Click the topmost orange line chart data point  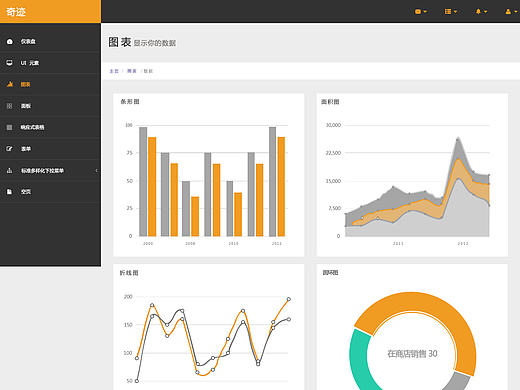click(x=289, y=299)
